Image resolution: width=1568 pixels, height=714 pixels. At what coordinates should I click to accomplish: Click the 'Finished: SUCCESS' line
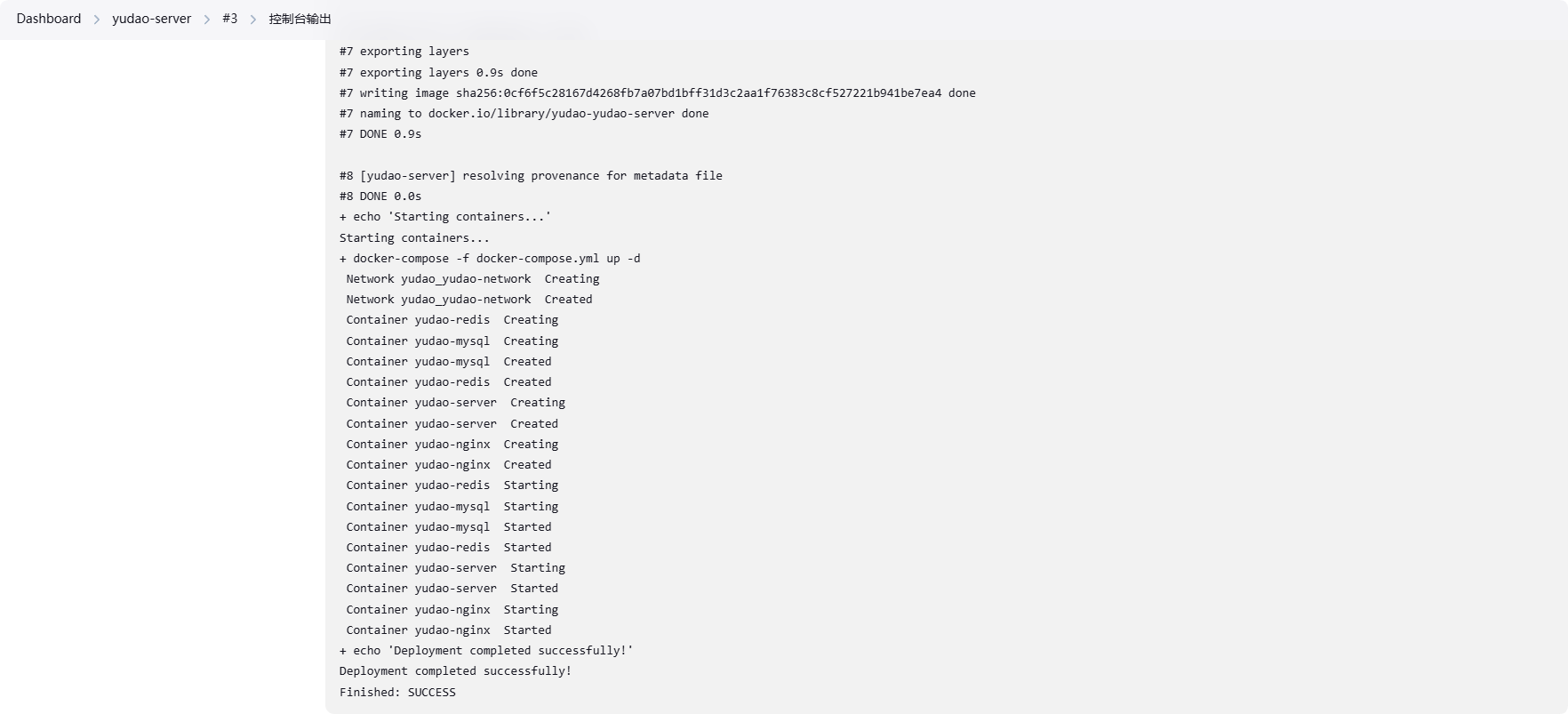pyautogui.click(x=397, y=693)
